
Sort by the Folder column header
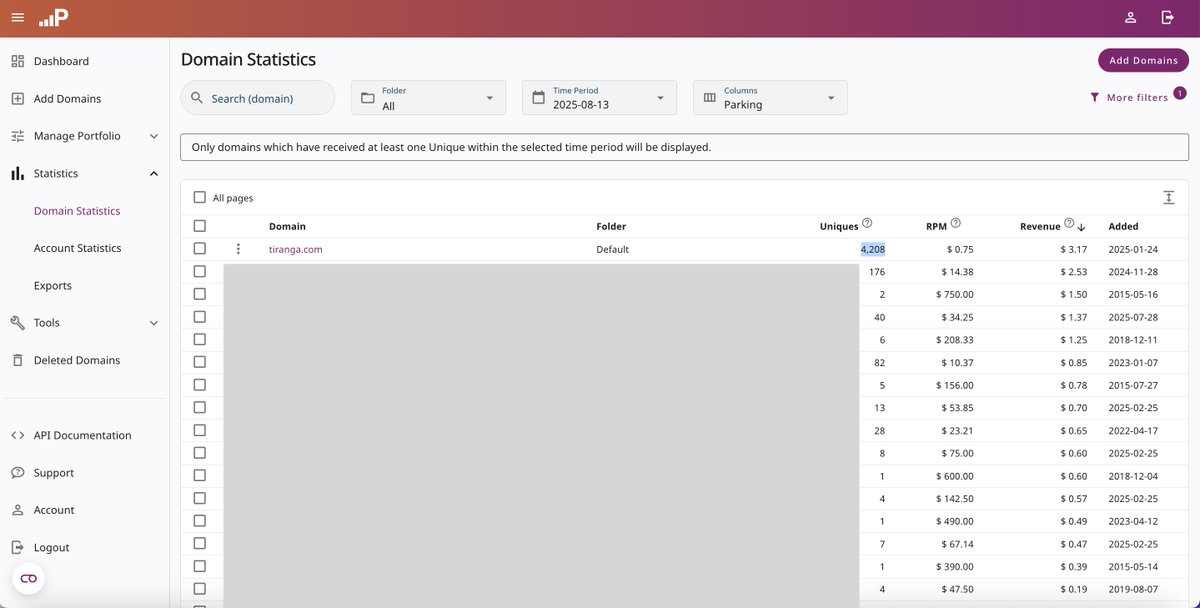[611, 226]
